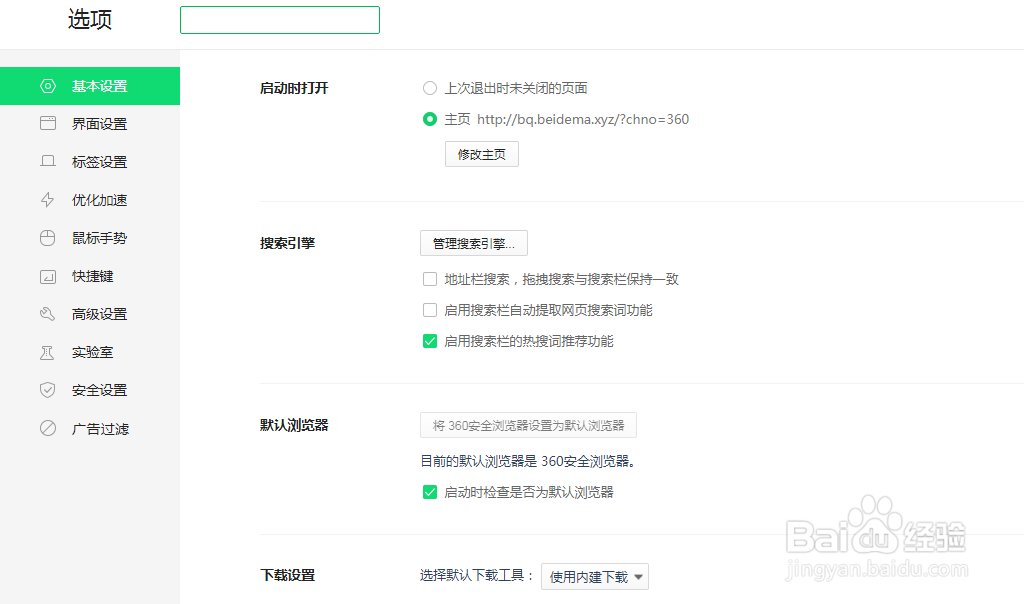Uncheck 启动时检查是否为默认浏览器
The width and height of the screenshot is (1024, 604).
(x=430, y=492)
